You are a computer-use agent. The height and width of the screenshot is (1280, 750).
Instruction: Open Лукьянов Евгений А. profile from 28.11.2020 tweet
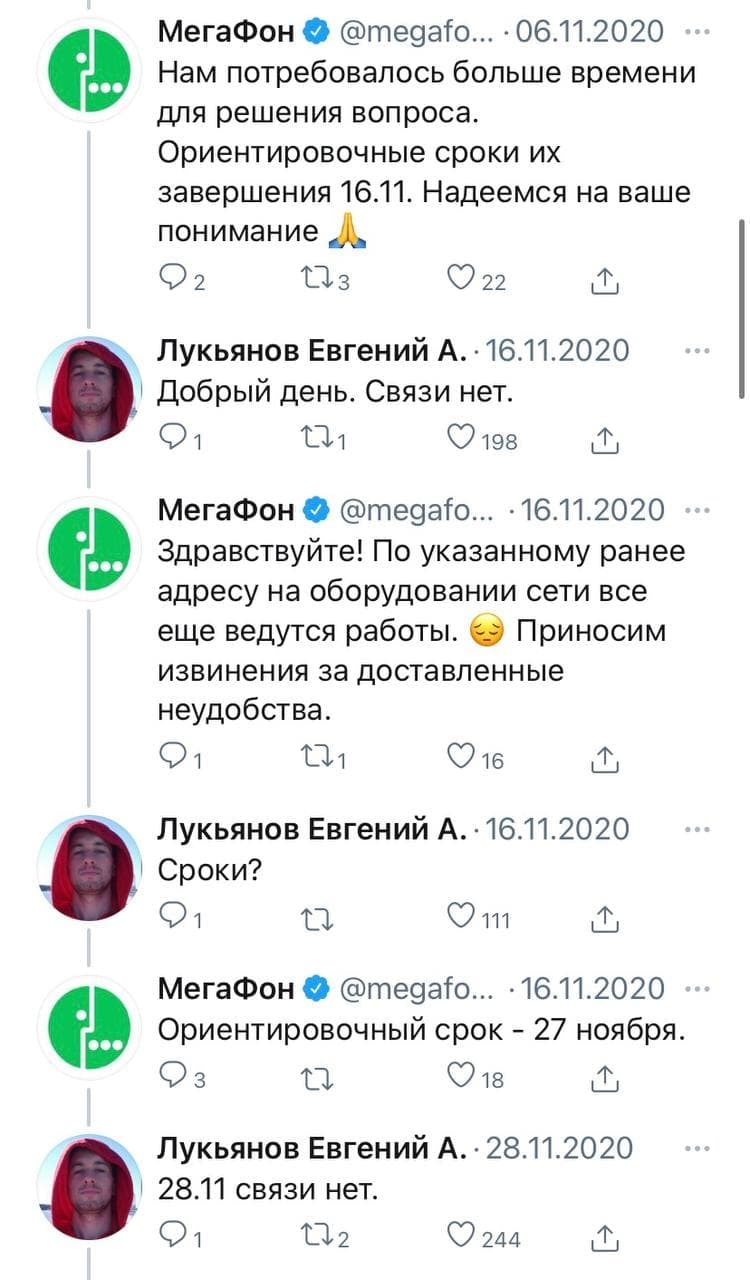312,1148
